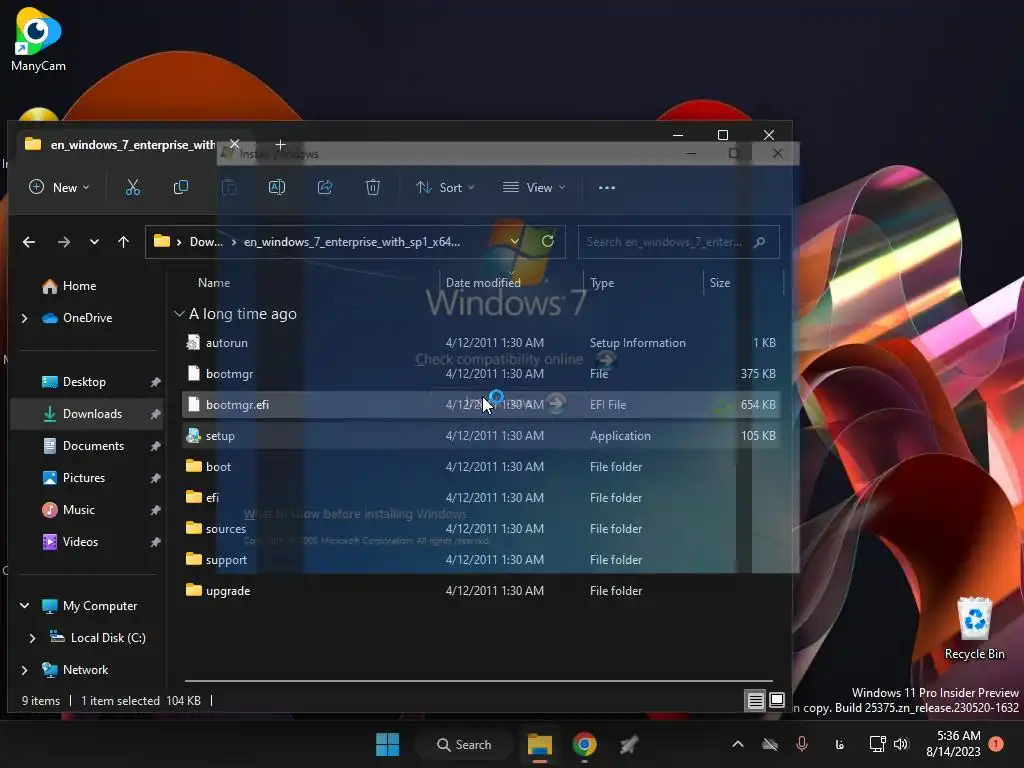Select the setup application
The height and width of the screenshot is (768, 1024).
[481, 436]
